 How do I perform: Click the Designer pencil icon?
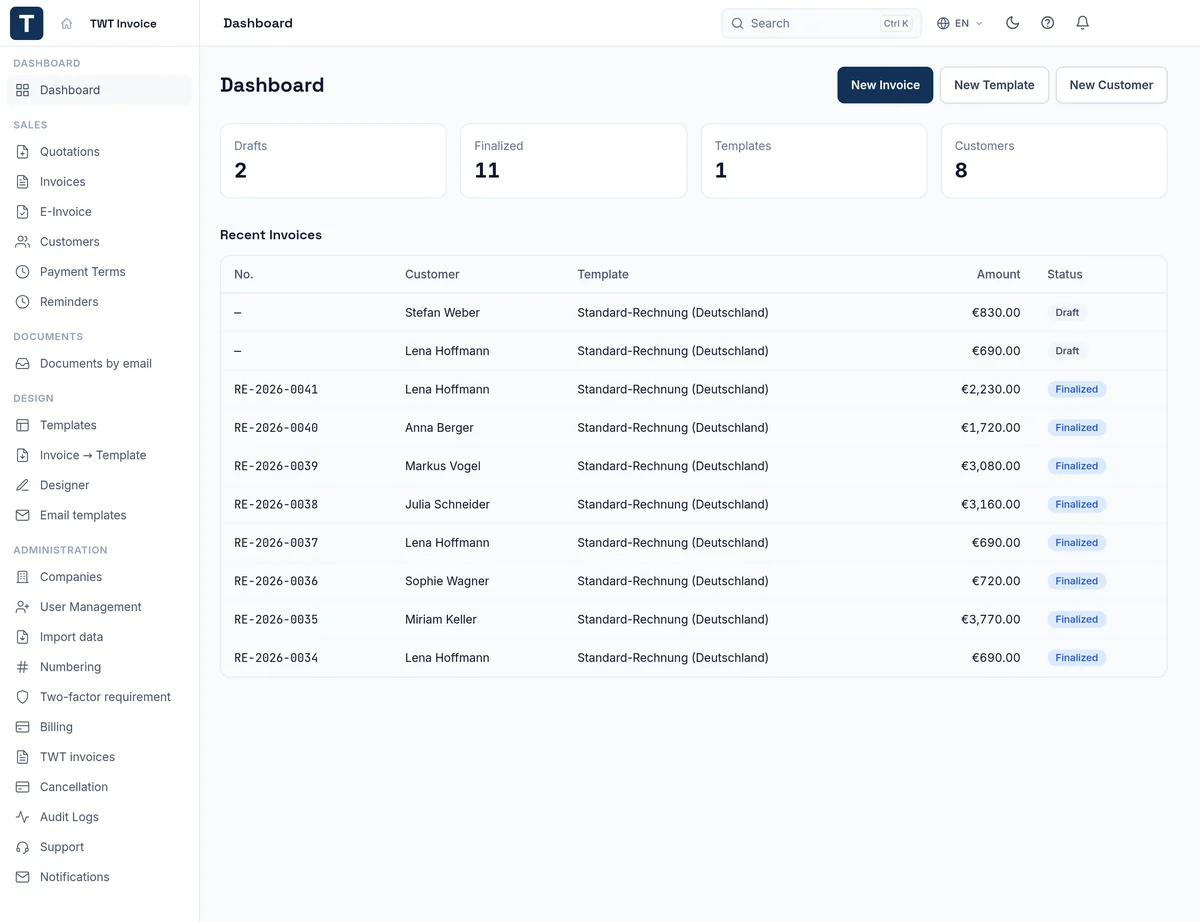click(x=23, y=485)
